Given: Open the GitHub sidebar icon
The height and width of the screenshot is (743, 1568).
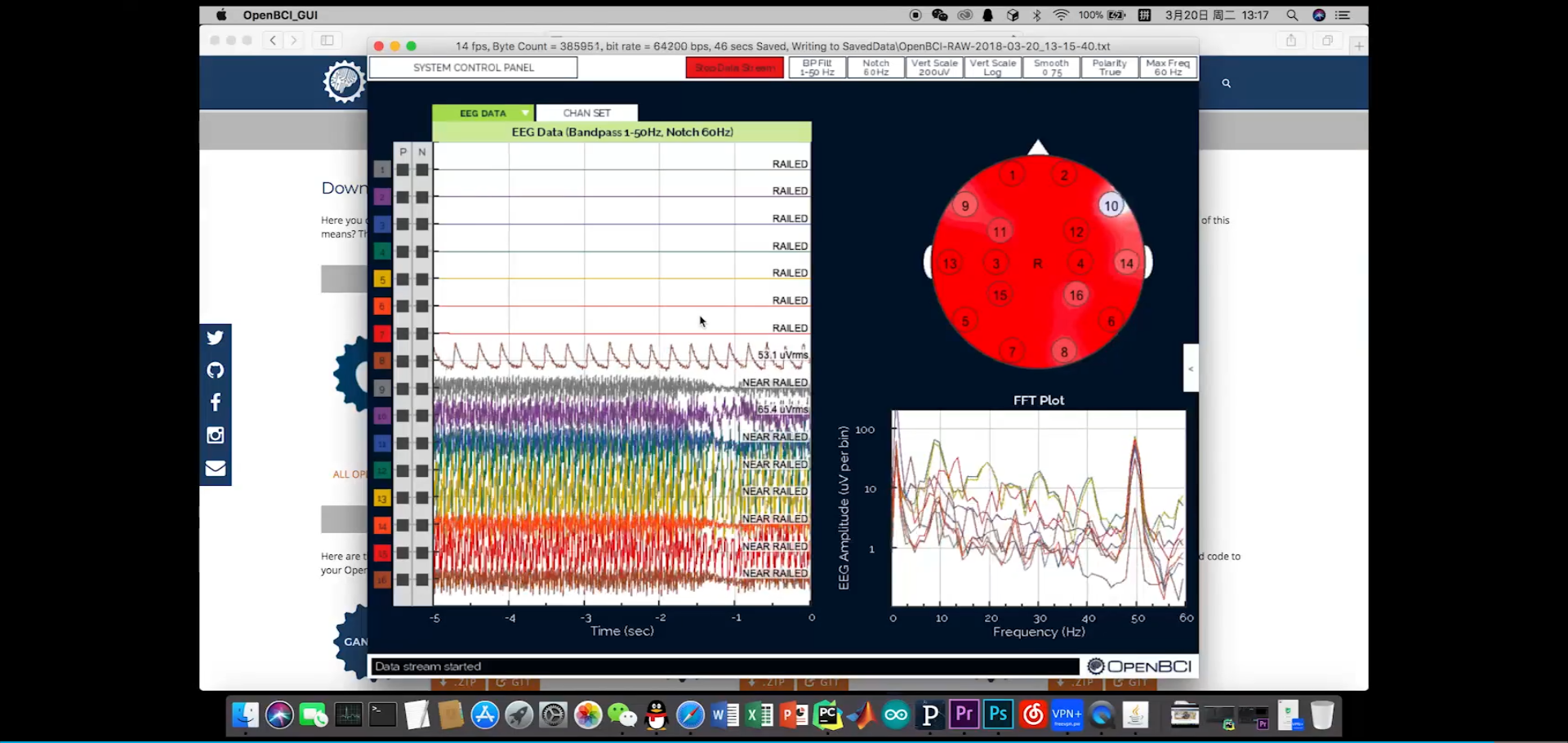Looking at the screenshot, I should click(x=216, y=371).
